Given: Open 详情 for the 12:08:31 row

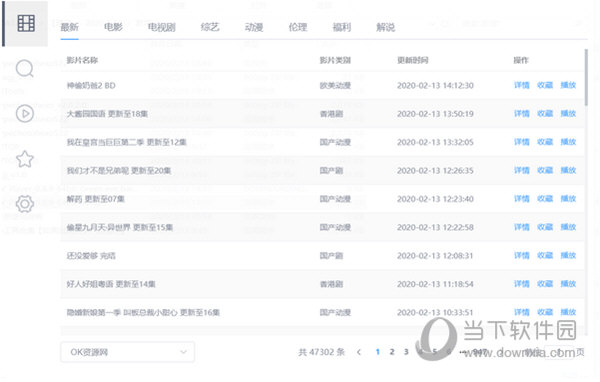Looking at the screenshot, I should point(522,255).
